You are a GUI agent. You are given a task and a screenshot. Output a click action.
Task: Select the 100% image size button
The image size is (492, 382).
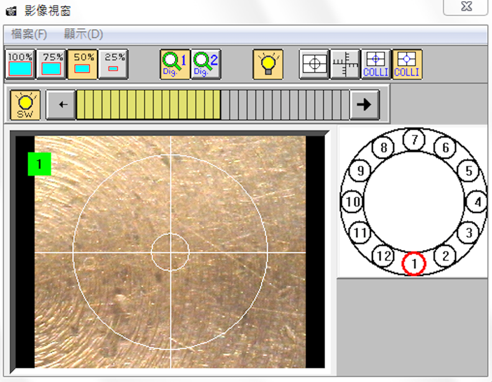20,64
